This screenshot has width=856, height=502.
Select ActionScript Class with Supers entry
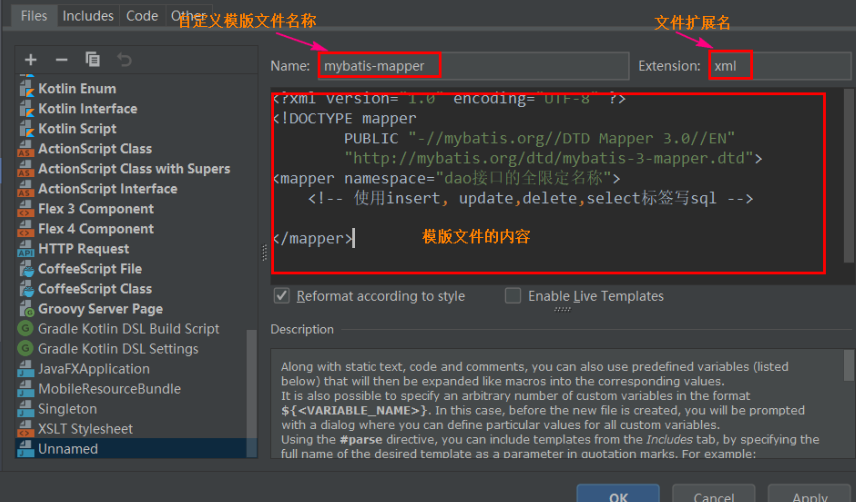pyautogui.click(x=134, y=169)
